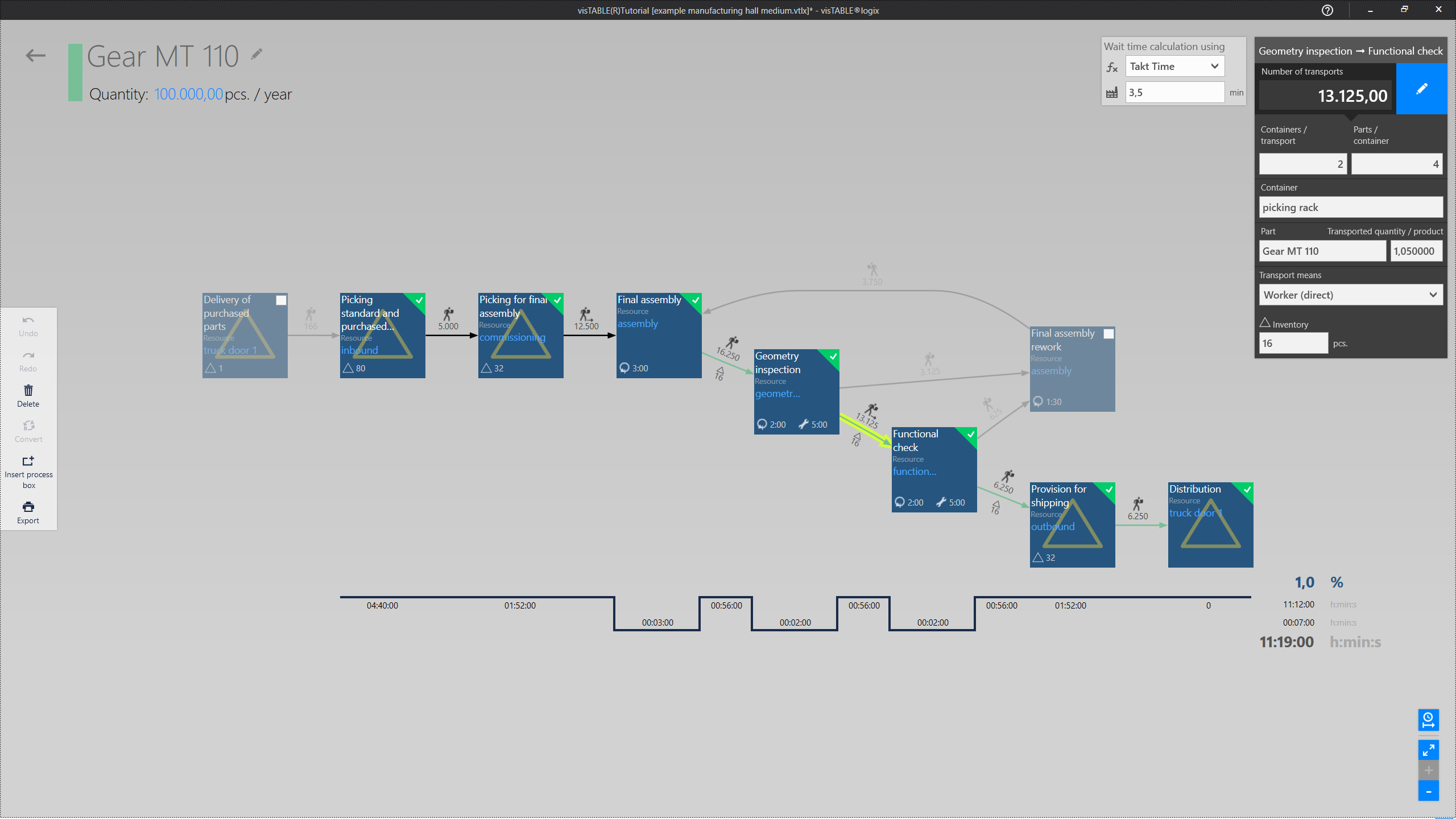Click the blue edit pencil for transports
The height and width of the screenshot is (819, 1456).
tap(1421, 89)
